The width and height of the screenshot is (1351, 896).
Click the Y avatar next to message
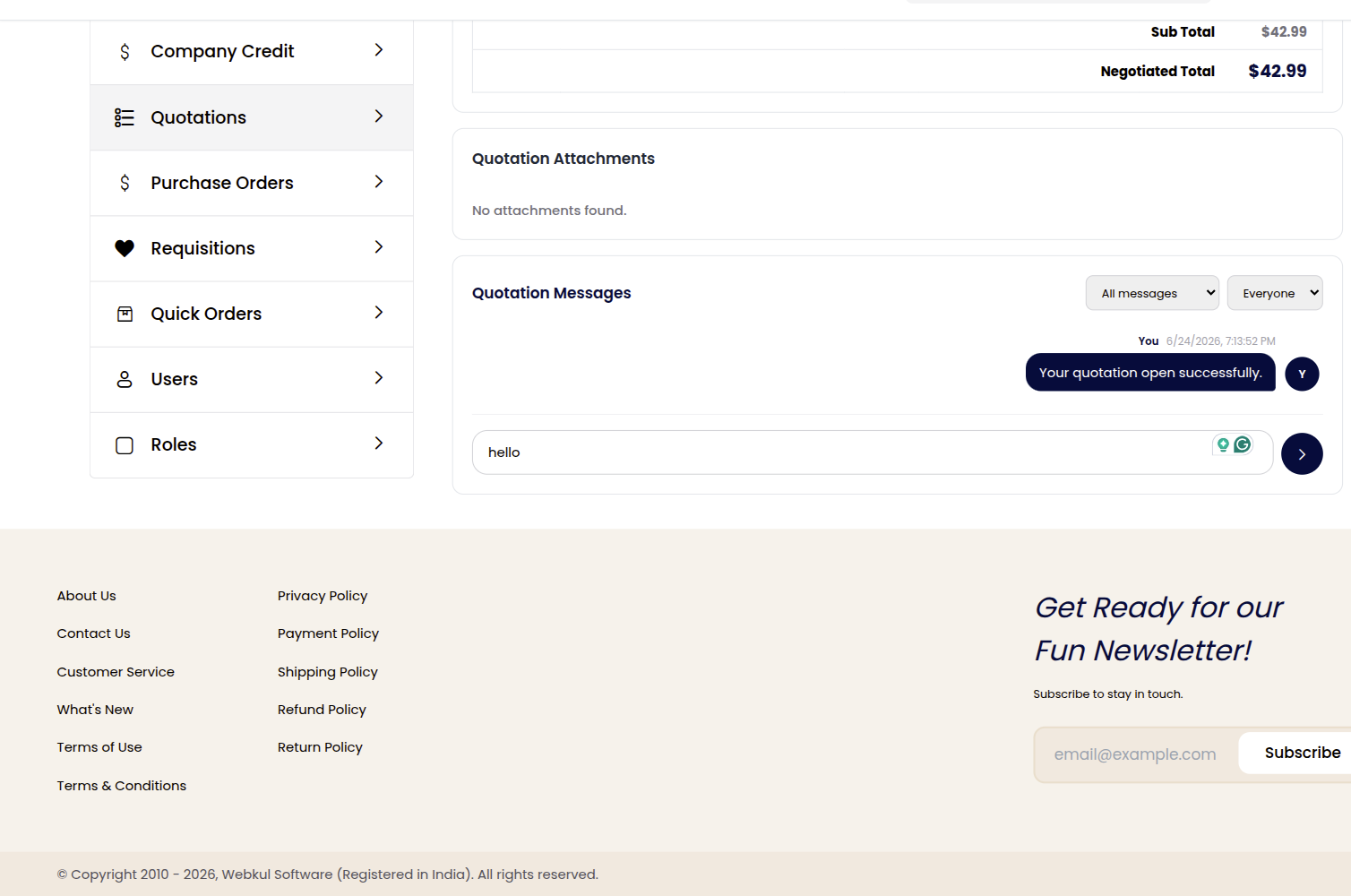click(1302, 374)
